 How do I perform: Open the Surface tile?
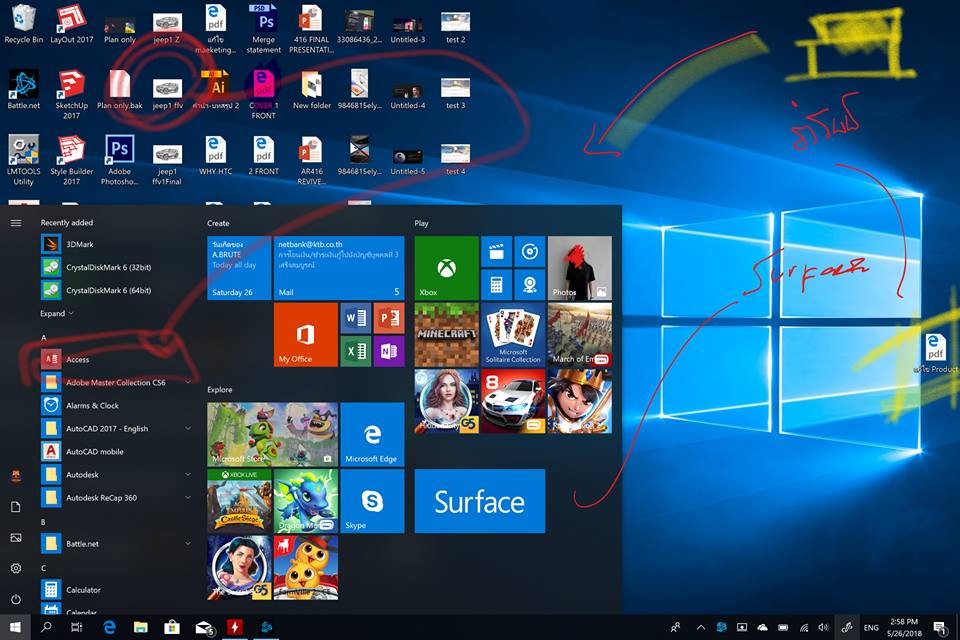[479, 501]
